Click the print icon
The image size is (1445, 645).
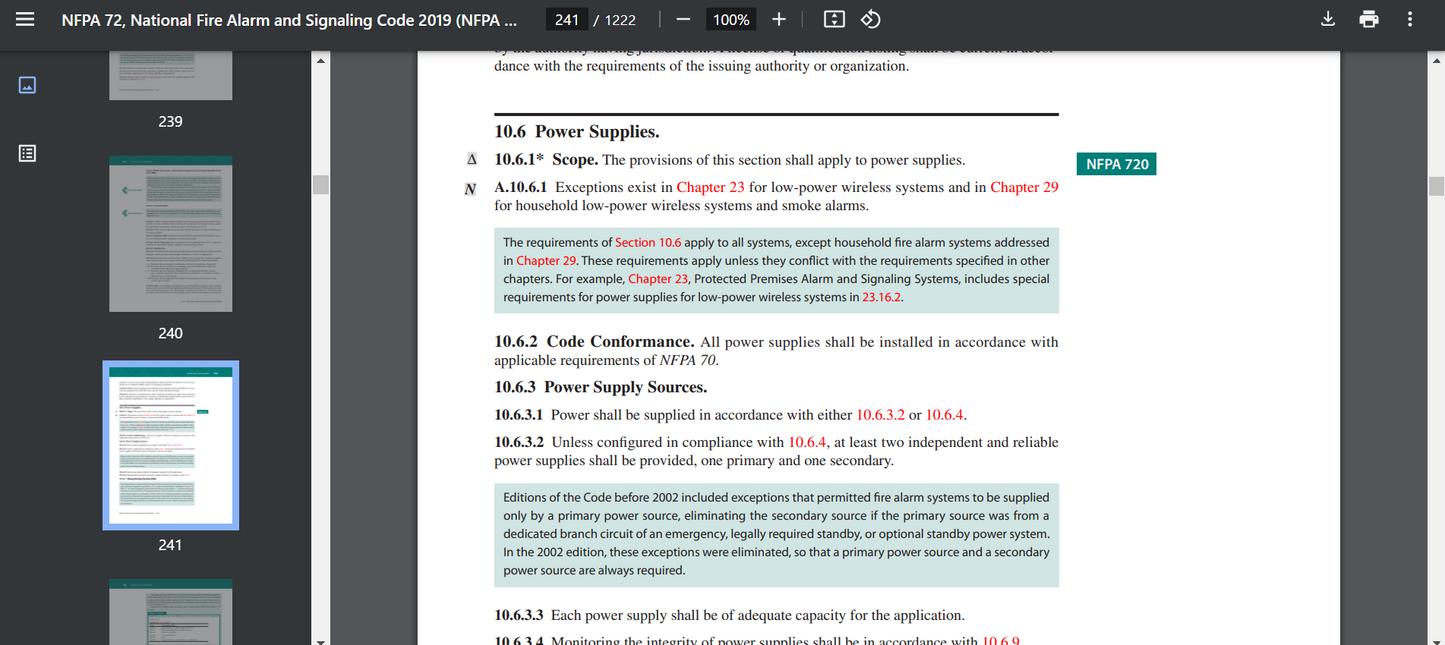[x=1368, y=18]
